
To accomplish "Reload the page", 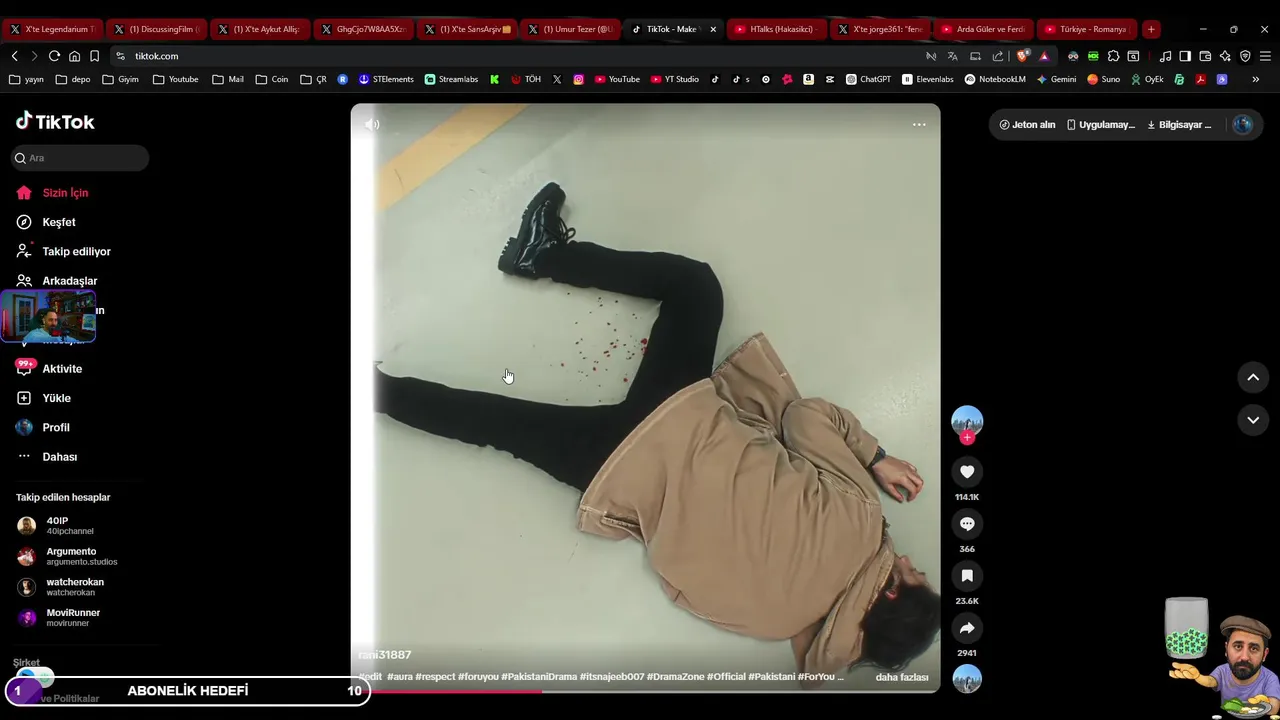I will tap(54, 56).
